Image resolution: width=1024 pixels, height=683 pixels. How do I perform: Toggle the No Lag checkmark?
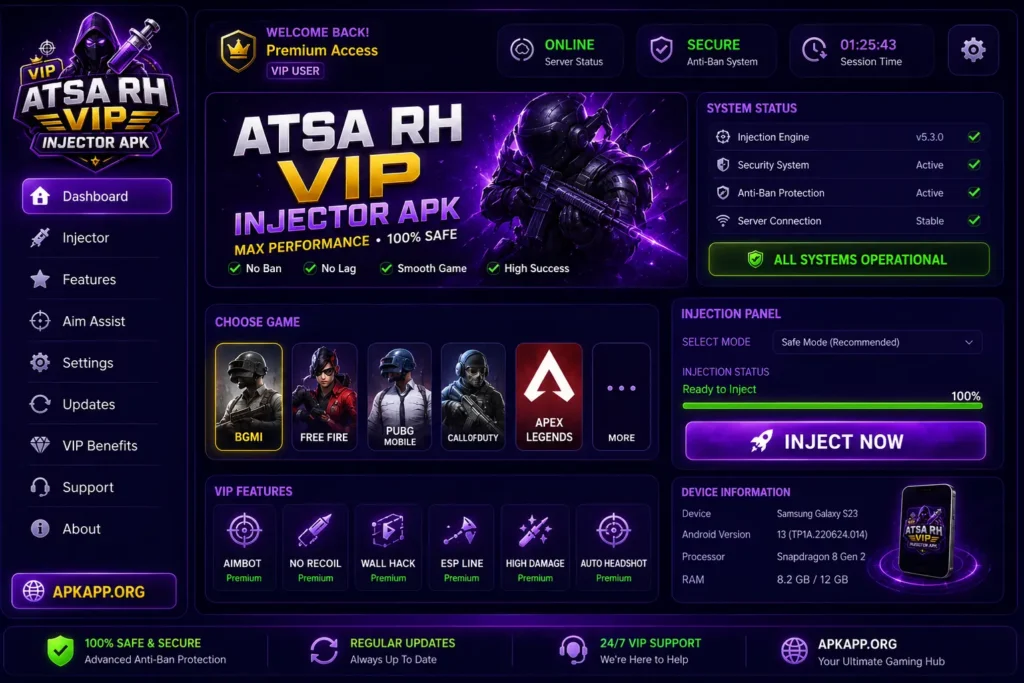[x=310, y=268]
